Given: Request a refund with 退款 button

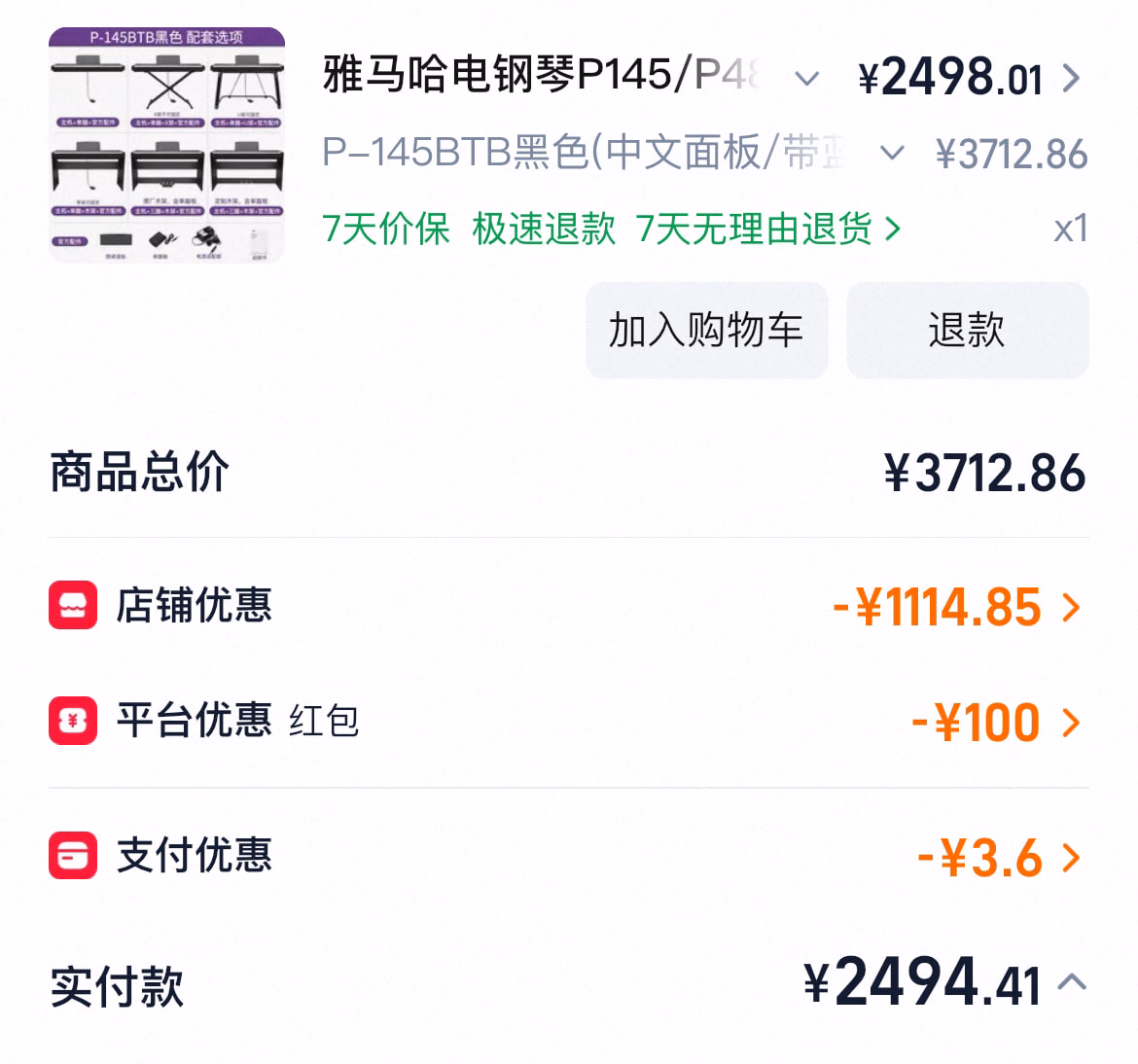Looking at the screenshot, I should click(968, 331).
